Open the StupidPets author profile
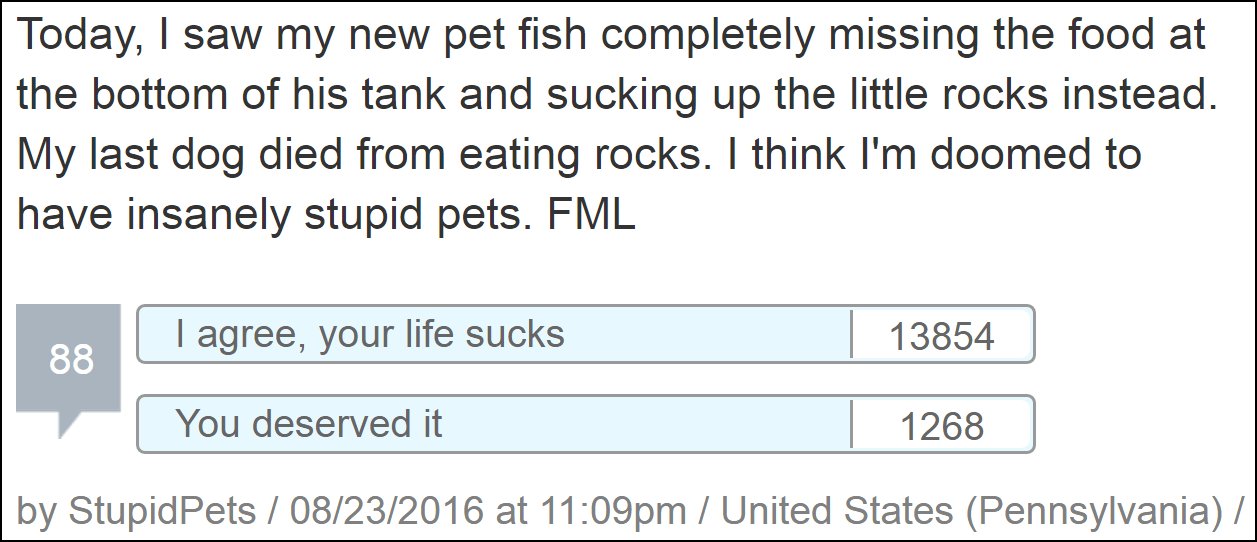Image resolution: width=1257 pixels, height=542 pixels. pos(162,512)
